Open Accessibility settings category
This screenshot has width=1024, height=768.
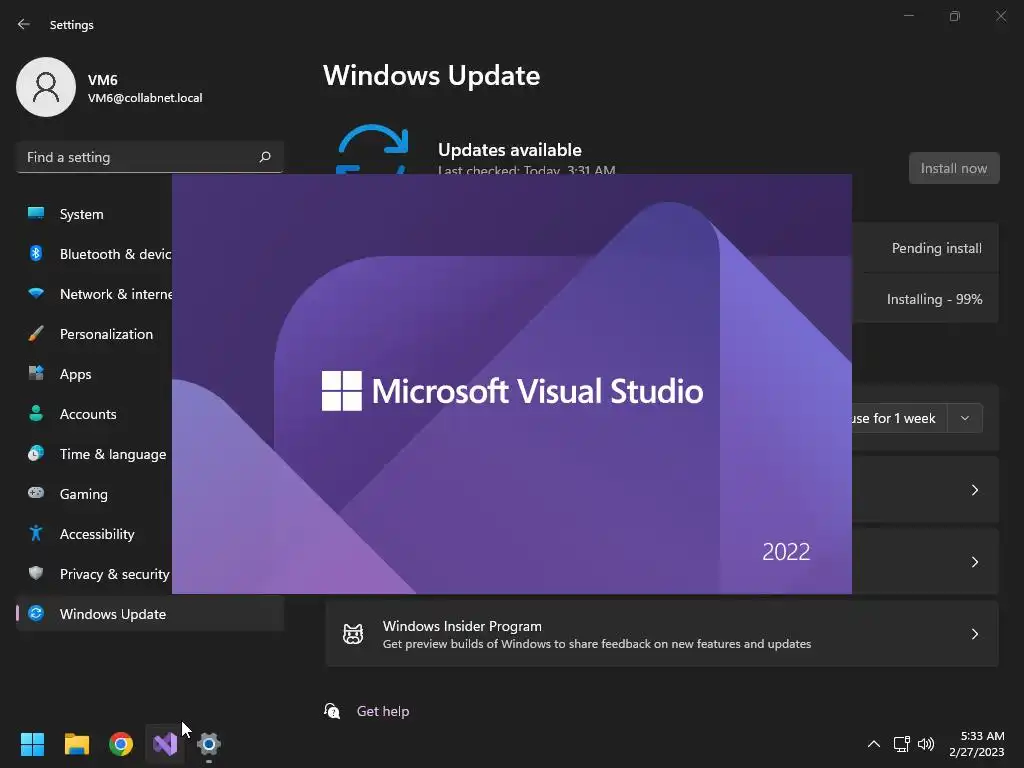[x=94, y=534]
